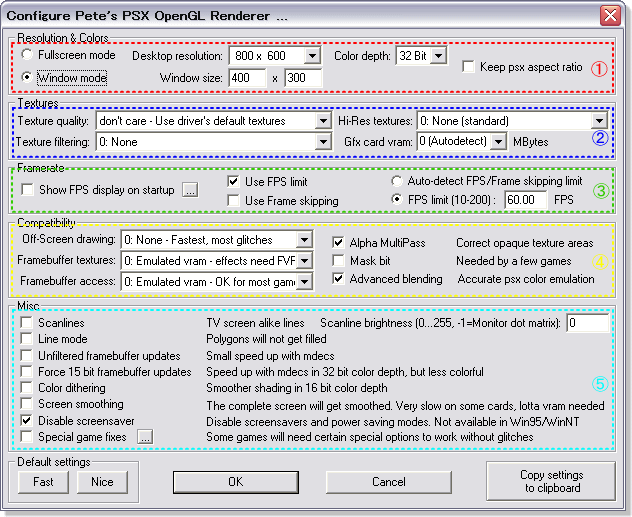Check Force 15 bit framebuffer updates
This screenshot has width=632, height=517.
tap(27, 371)
